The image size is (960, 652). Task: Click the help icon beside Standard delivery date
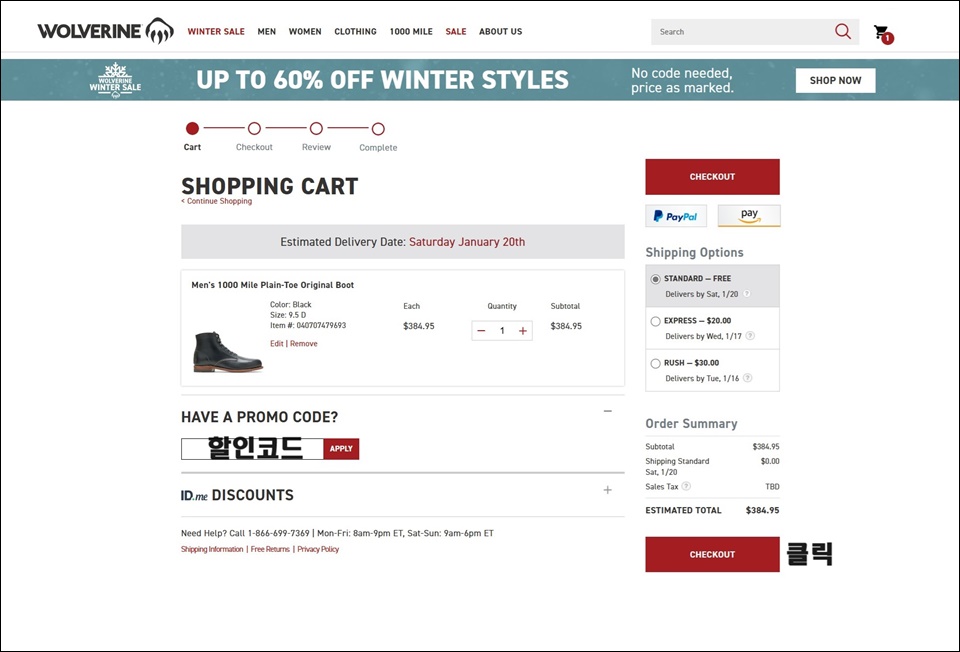(747, 294)
